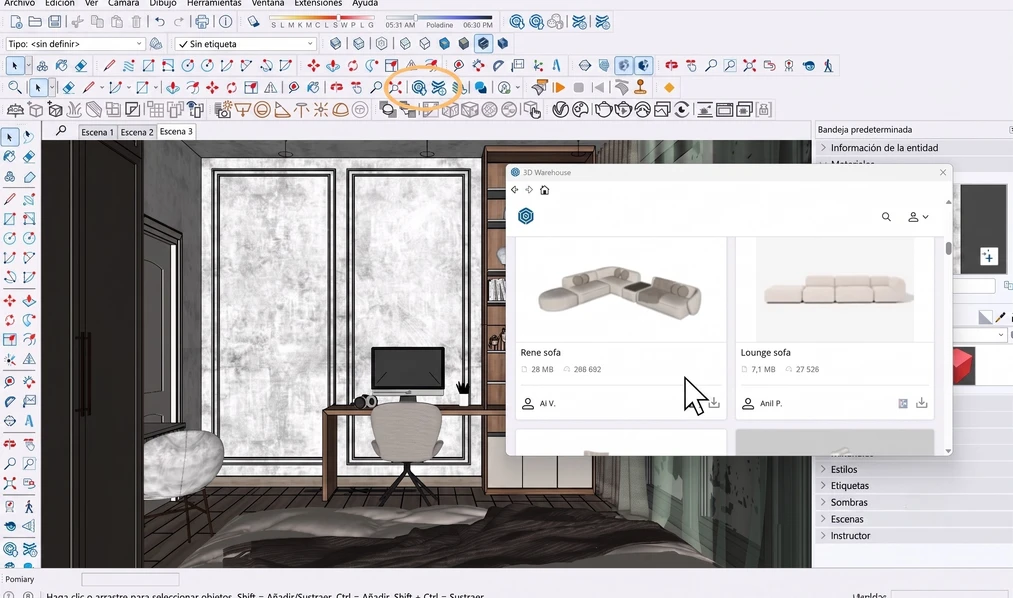This screenshot has width=1013, height=598.
Task: Select the Escena 3 tab
Action: (x=176, y=131)
